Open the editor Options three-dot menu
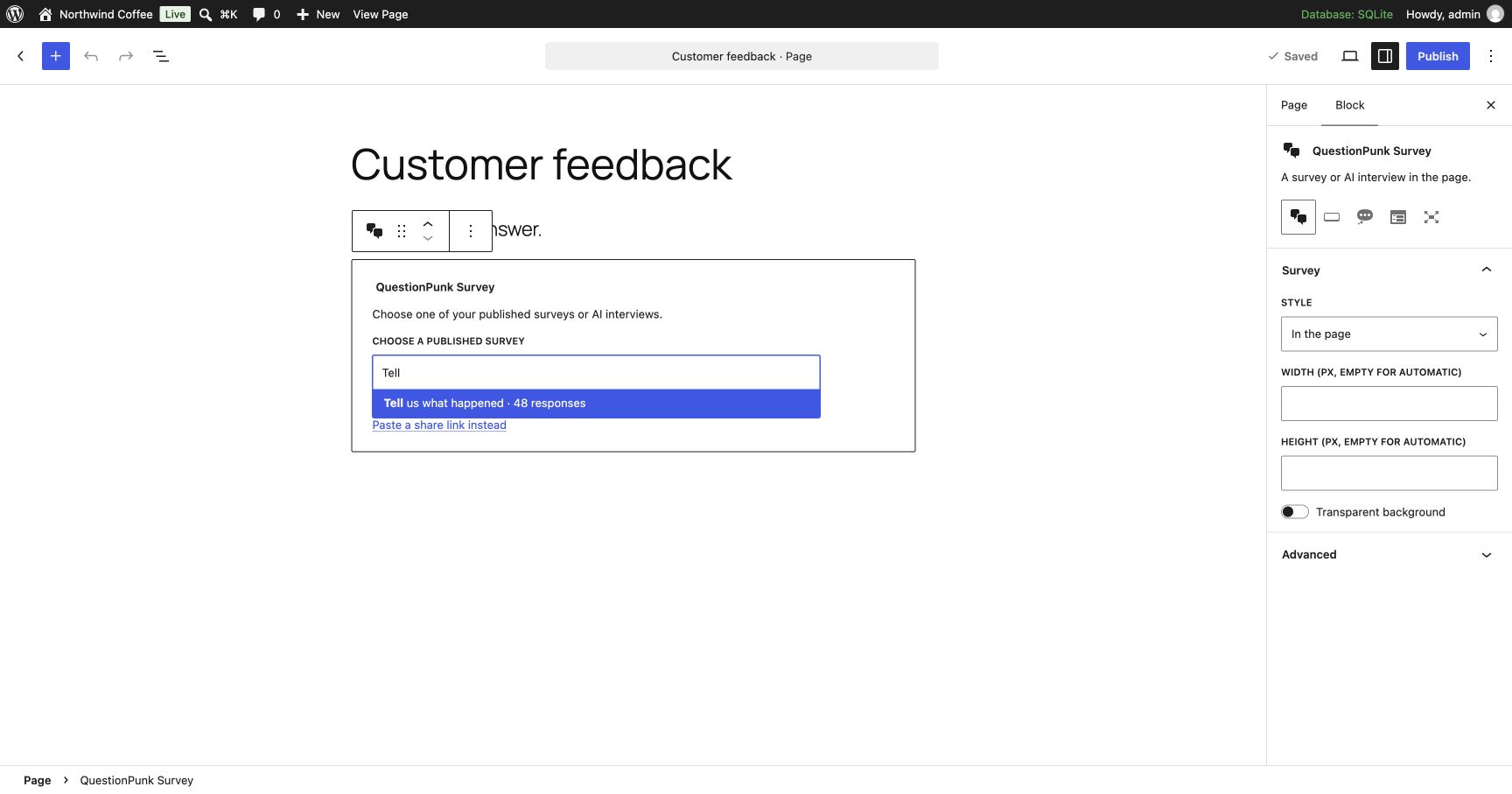Image resolution: width=1512 pixels, height=794 pixels. pos(1491,56)
